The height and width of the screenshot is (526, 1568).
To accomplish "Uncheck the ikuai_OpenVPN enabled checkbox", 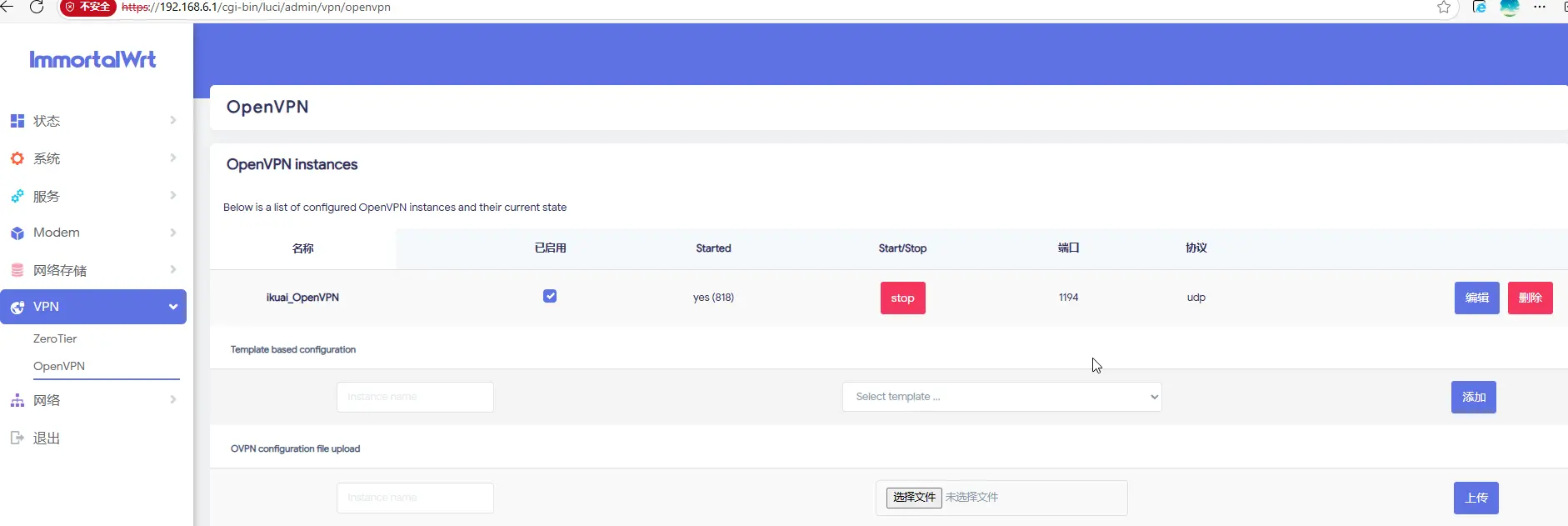I will (550, 296).
